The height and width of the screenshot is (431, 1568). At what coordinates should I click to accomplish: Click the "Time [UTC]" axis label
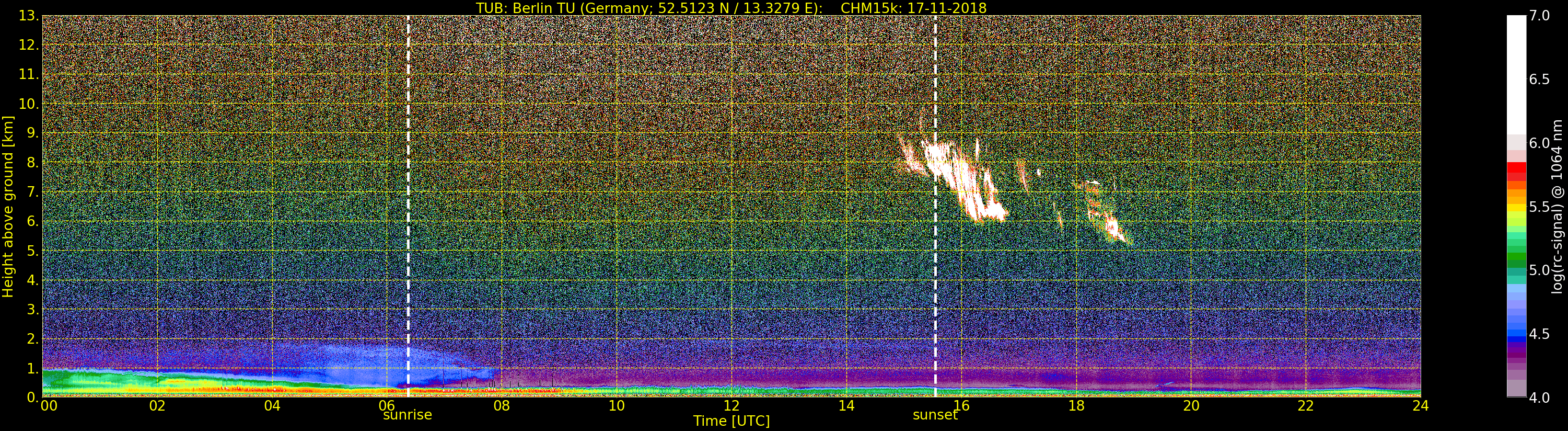[731, 421]
